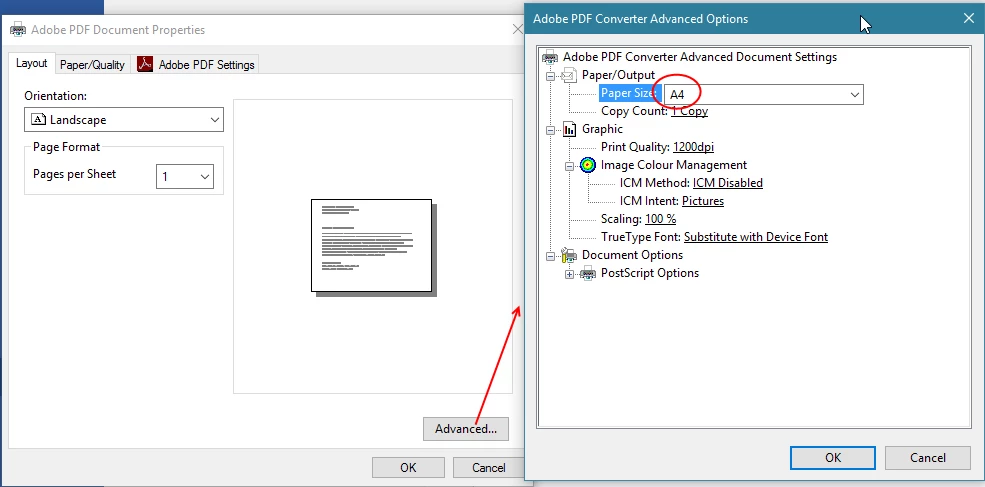Click the landscape page preview thumbnail
The height and width of the screenshot is (487, 985).
(x=372, y=246)
